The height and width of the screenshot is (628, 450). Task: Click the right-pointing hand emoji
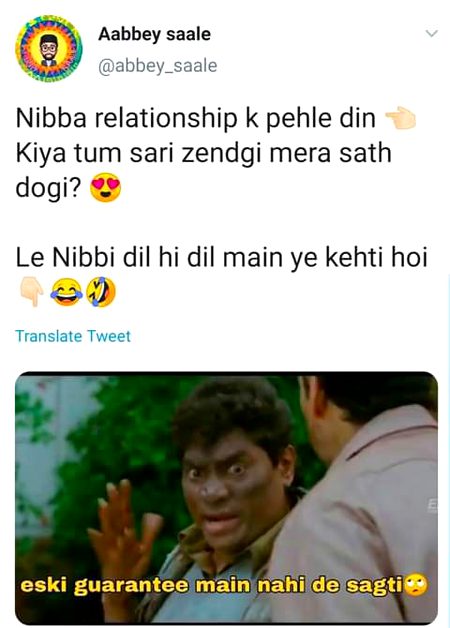tap(400, 119)
